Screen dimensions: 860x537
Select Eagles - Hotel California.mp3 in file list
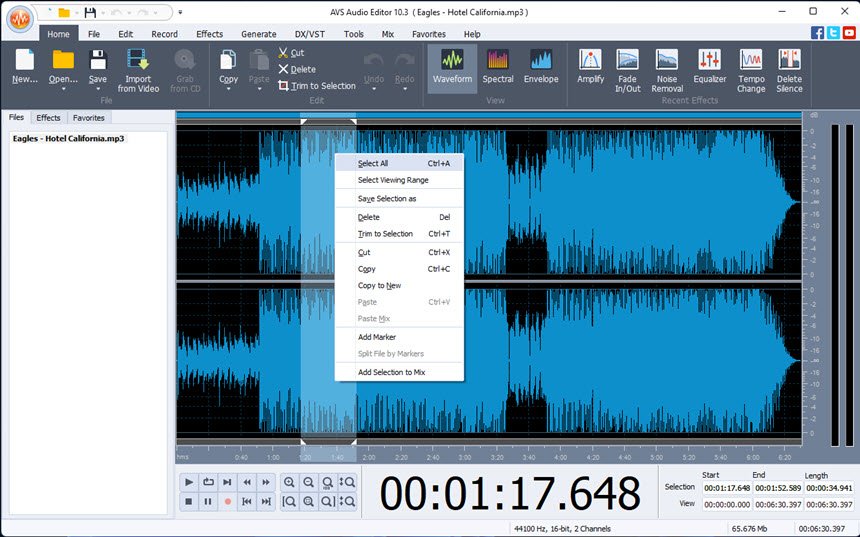(69, 138)
